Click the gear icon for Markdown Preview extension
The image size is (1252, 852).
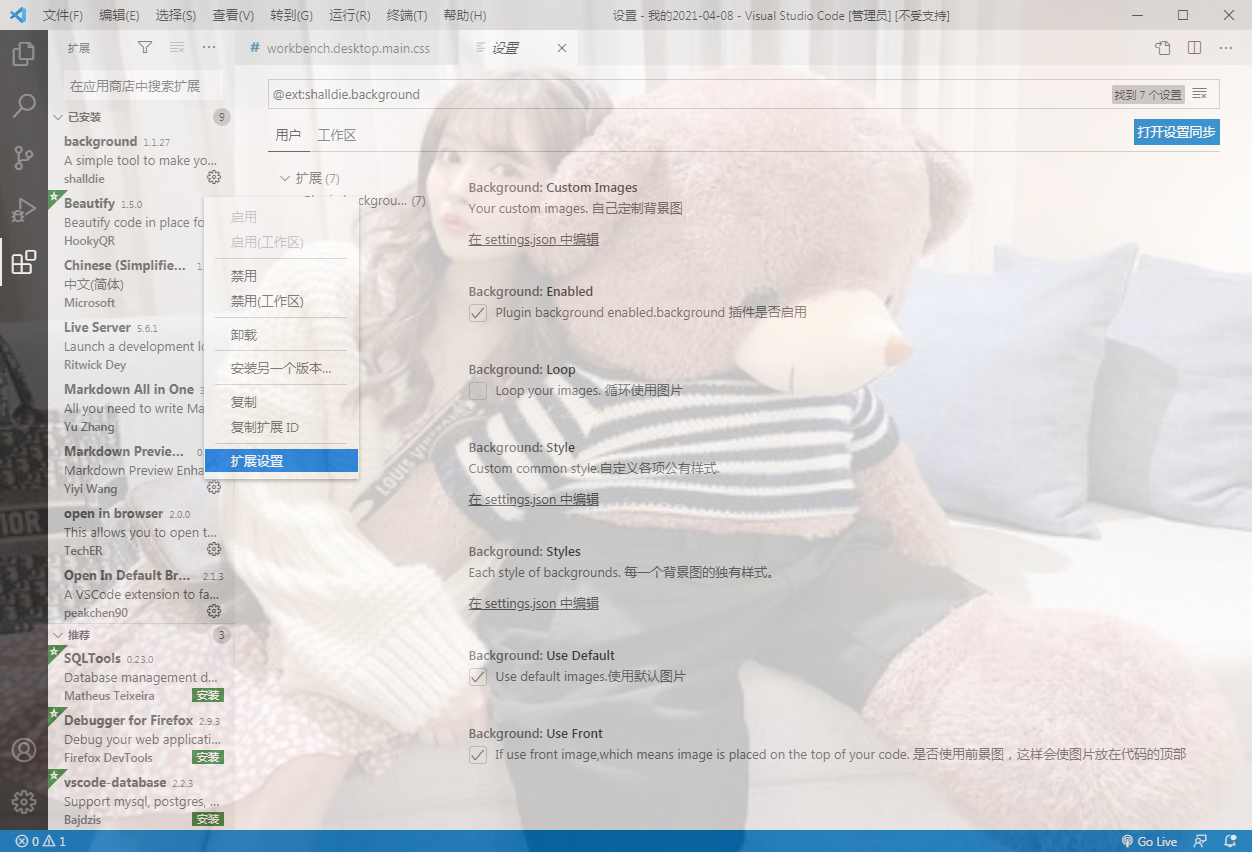tap(214, 488)
